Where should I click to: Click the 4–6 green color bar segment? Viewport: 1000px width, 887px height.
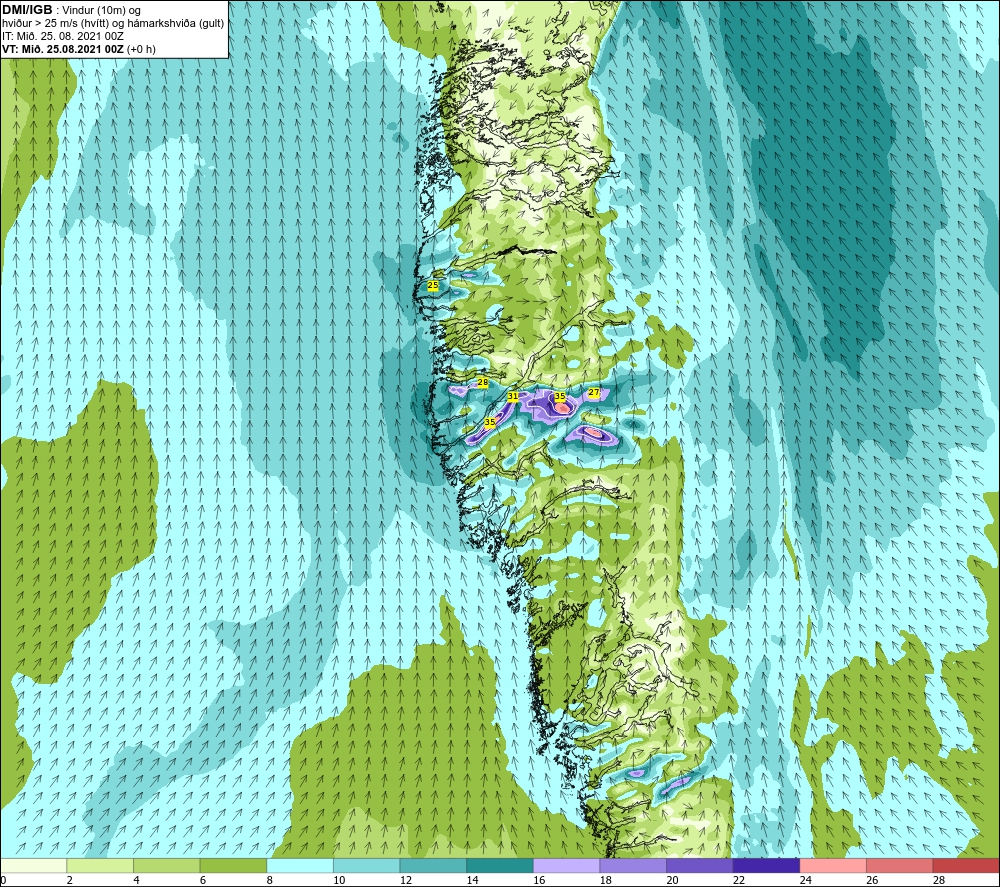166,865
